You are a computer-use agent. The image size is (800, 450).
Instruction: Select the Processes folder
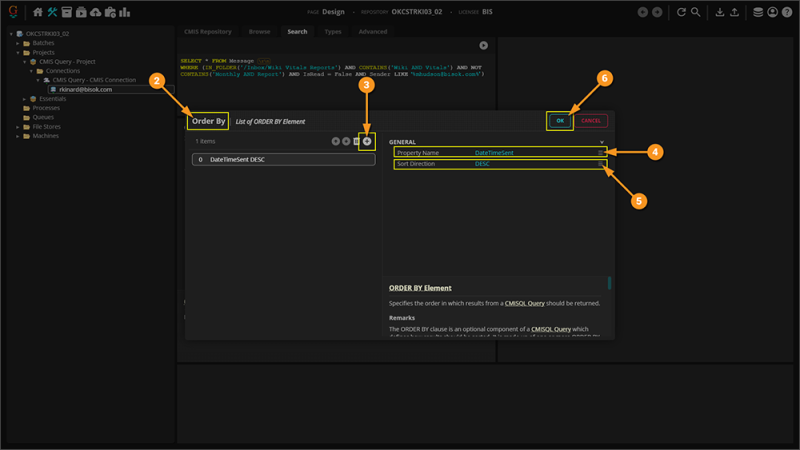(46, 108)
